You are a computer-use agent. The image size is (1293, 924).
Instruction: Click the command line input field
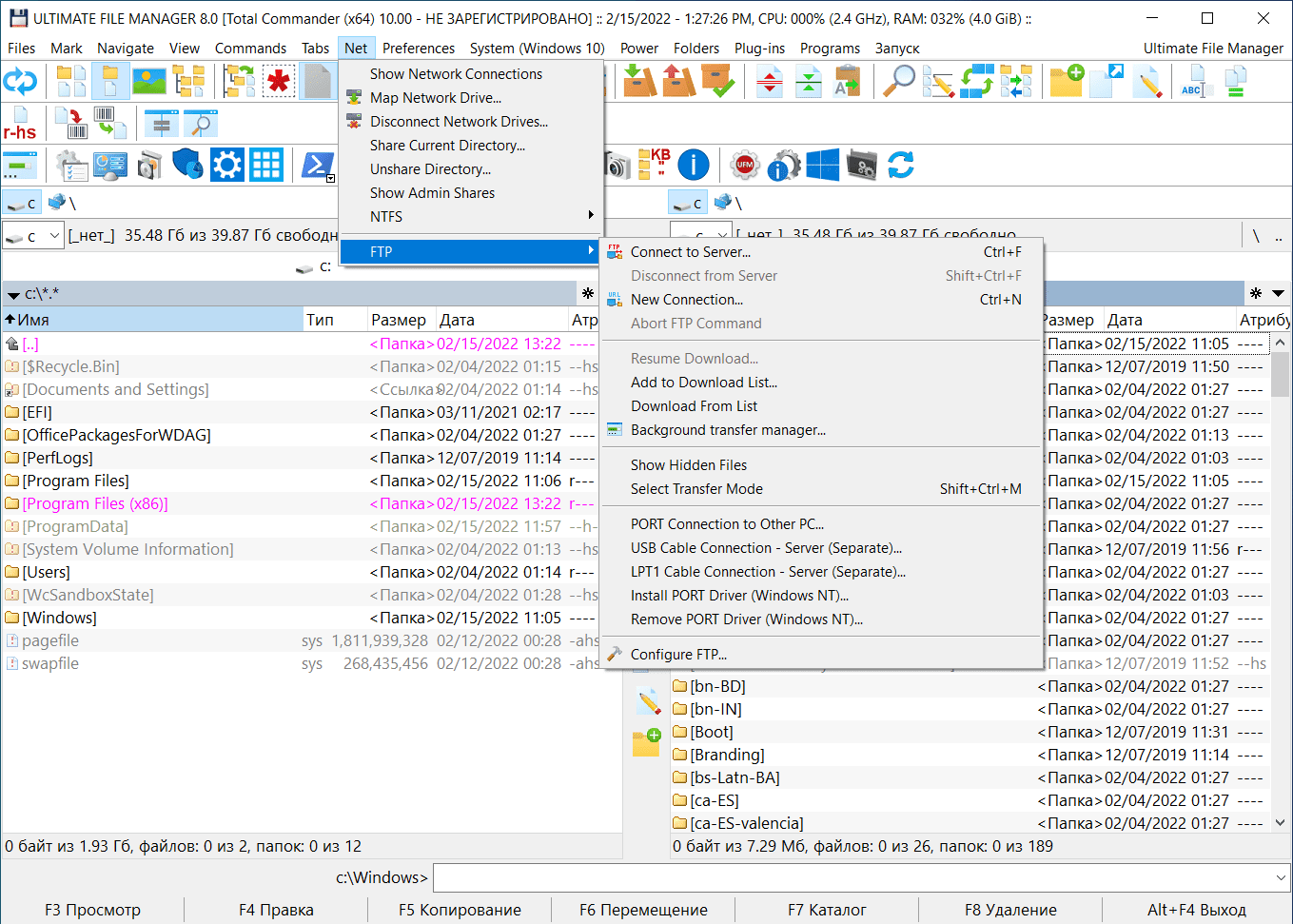(852, 877)
